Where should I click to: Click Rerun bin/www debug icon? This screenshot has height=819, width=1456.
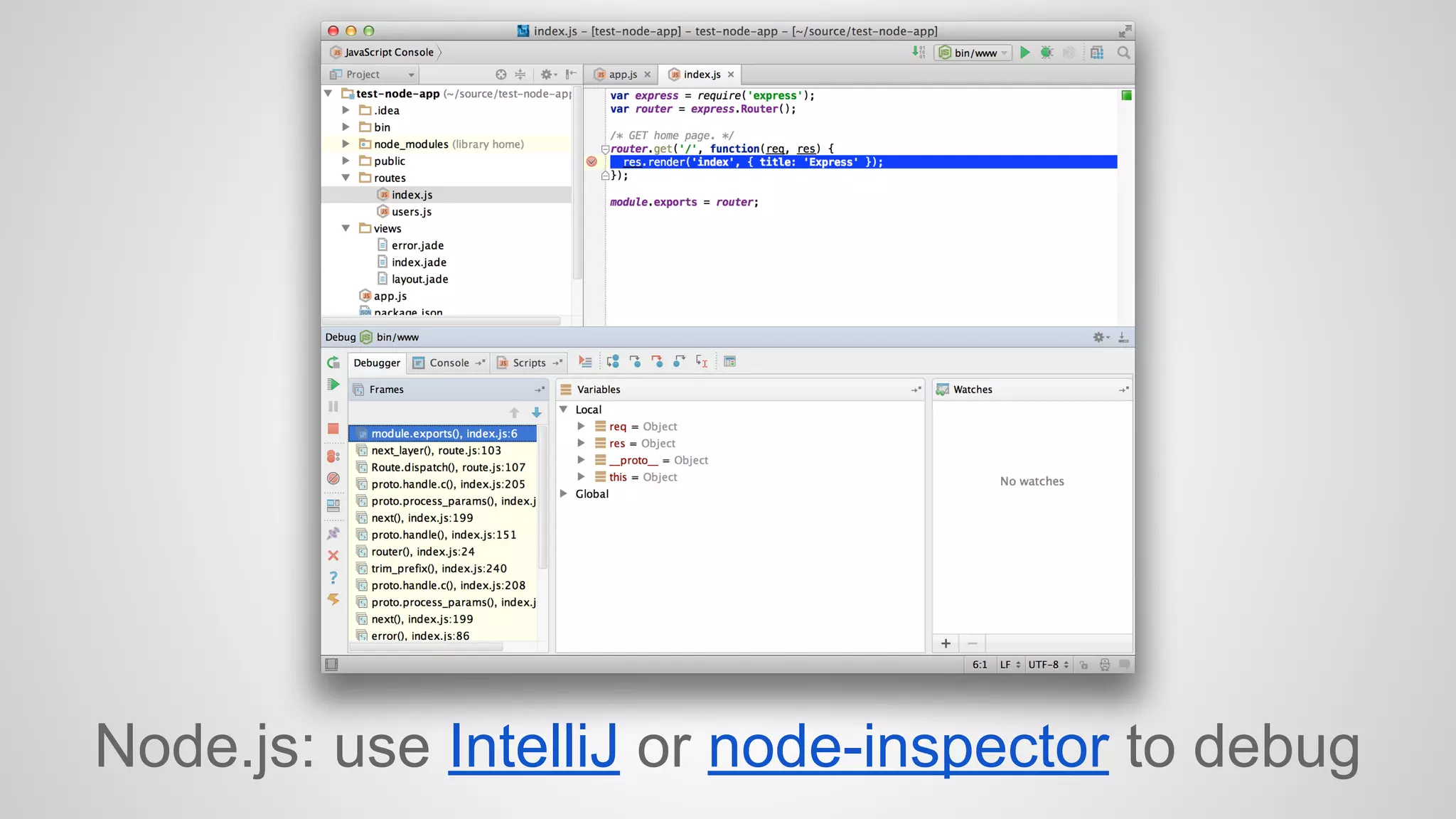333,363
